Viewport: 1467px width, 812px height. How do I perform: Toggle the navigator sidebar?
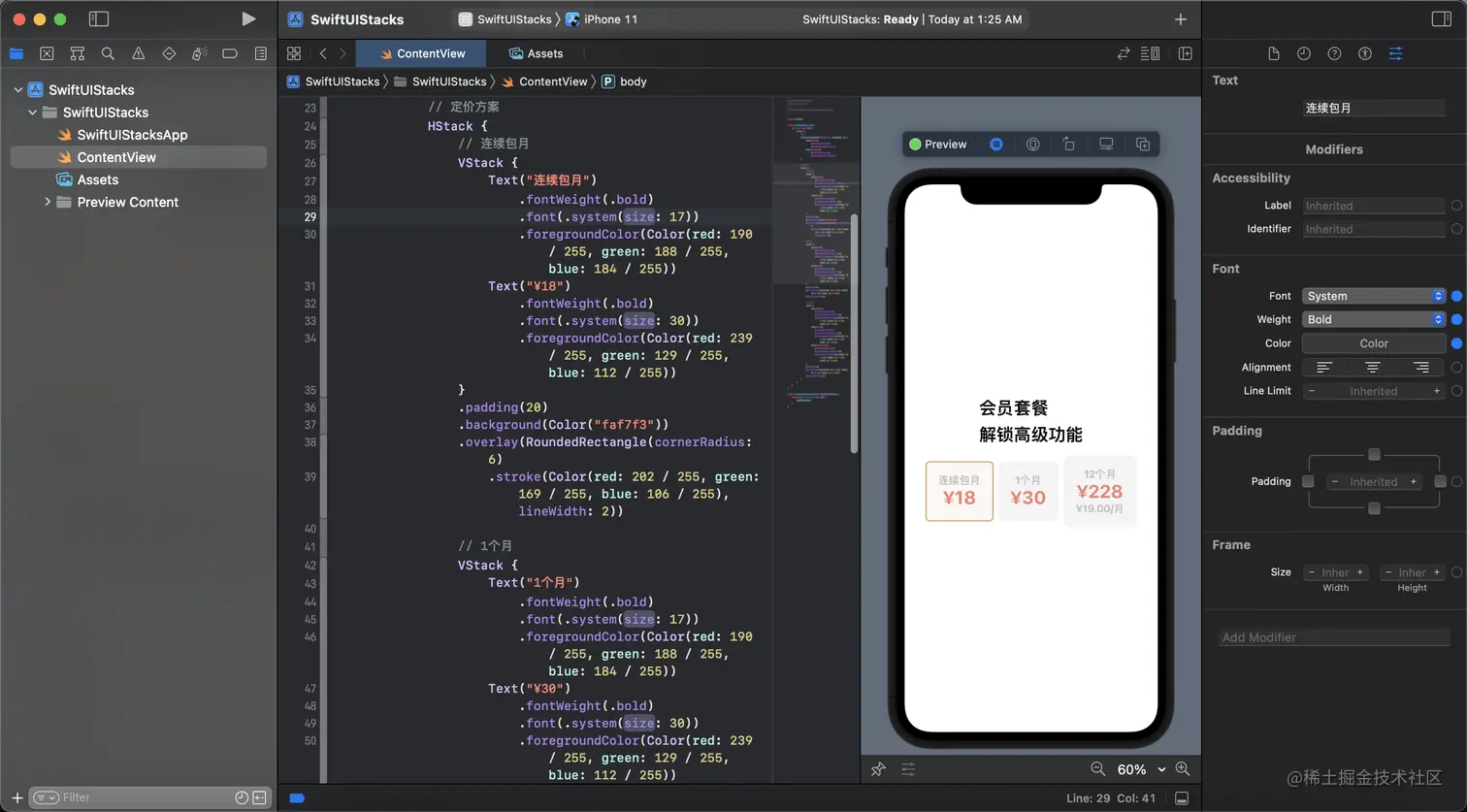98,18
